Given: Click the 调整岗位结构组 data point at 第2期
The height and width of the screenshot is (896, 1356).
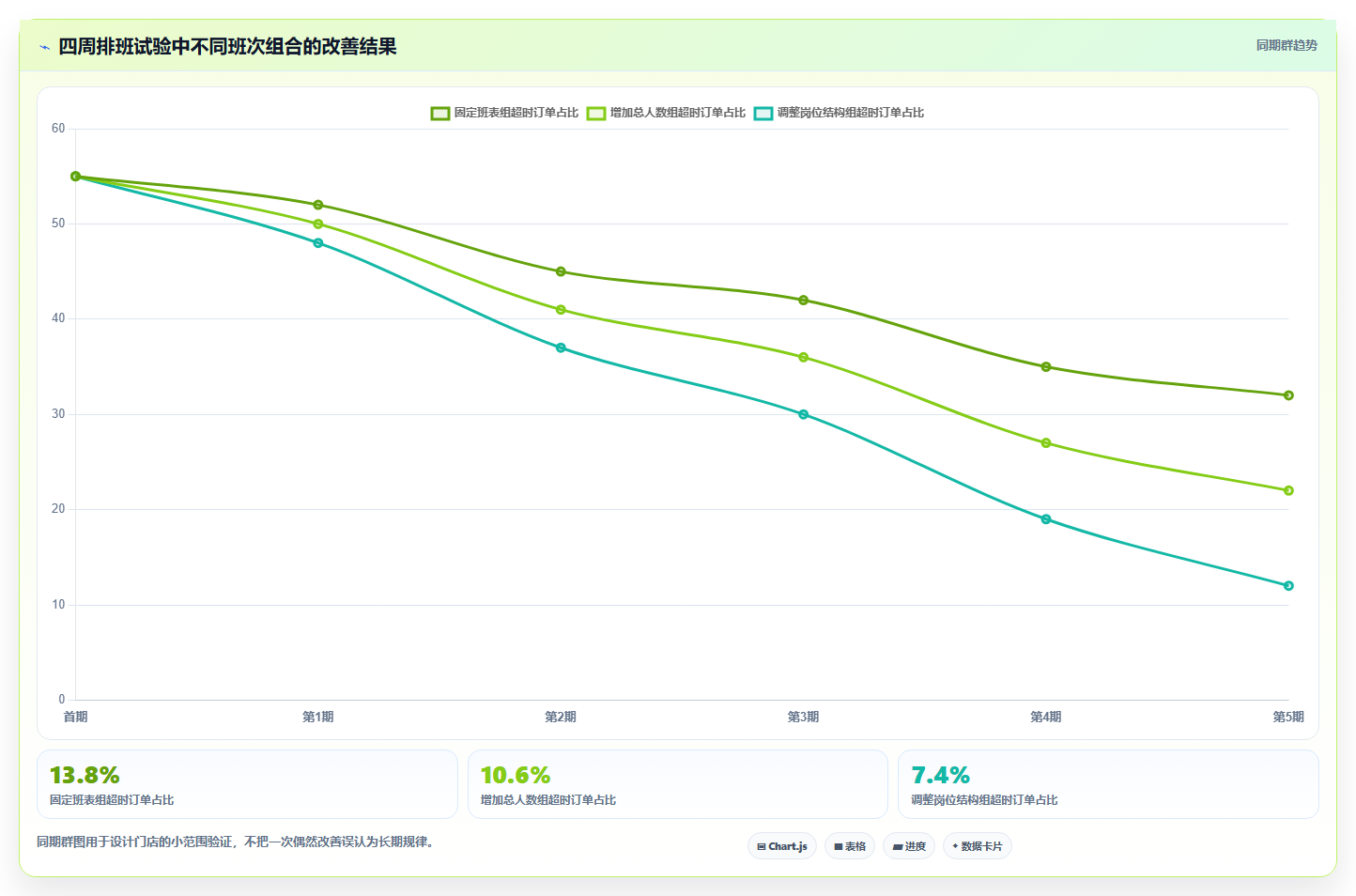Looking at the screenshot, I should point(561,348).
